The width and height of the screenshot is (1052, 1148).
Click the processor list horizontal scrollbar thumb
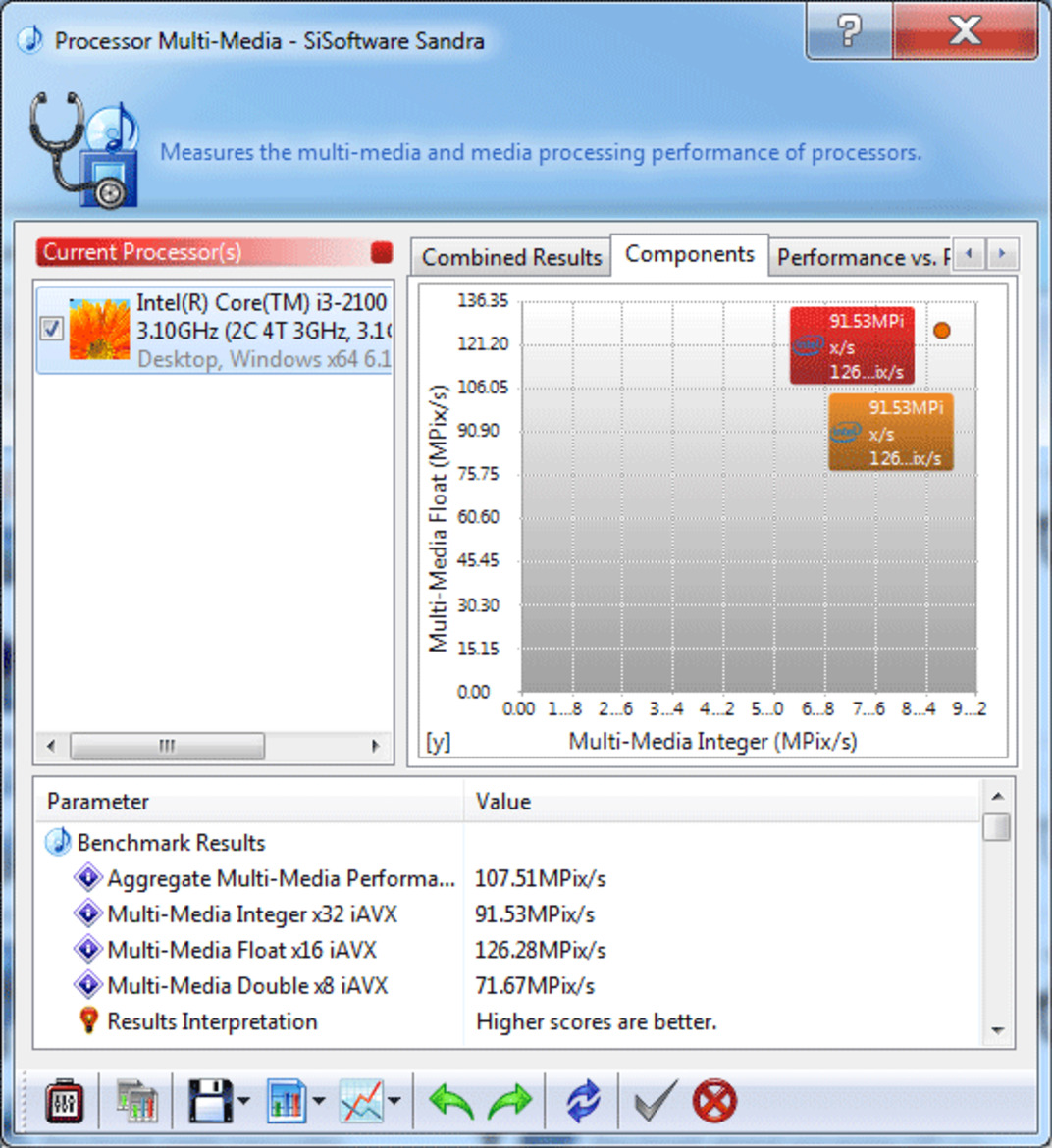tap(167, 746)
